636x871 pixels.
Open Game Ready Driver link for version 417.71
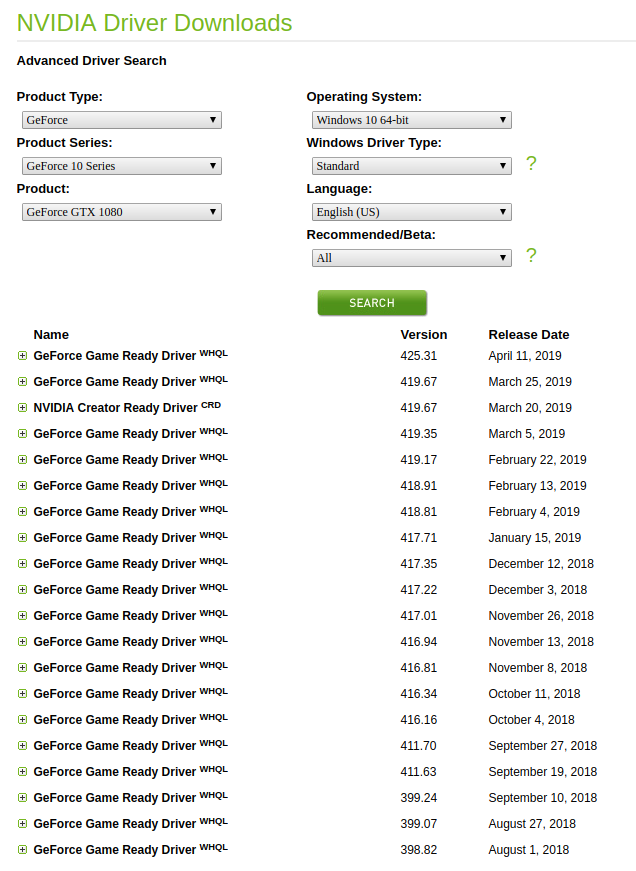[131, 537]
